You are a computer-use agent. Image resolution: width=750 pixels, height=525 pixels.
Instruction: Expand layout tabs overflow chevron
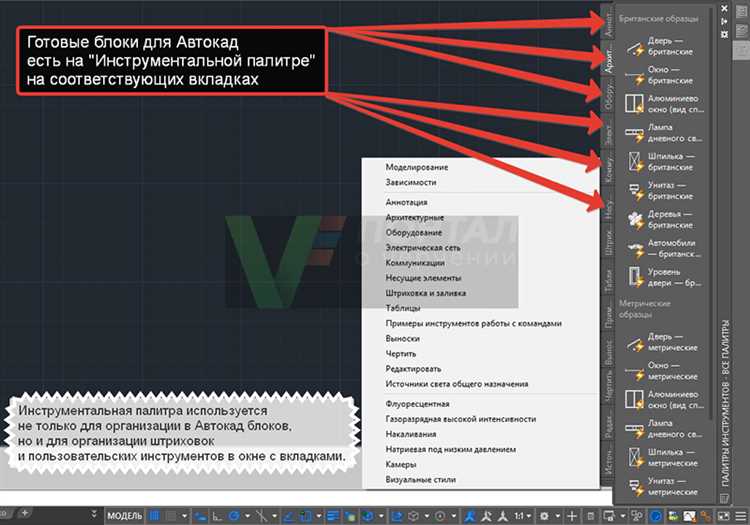coord(94,515)
